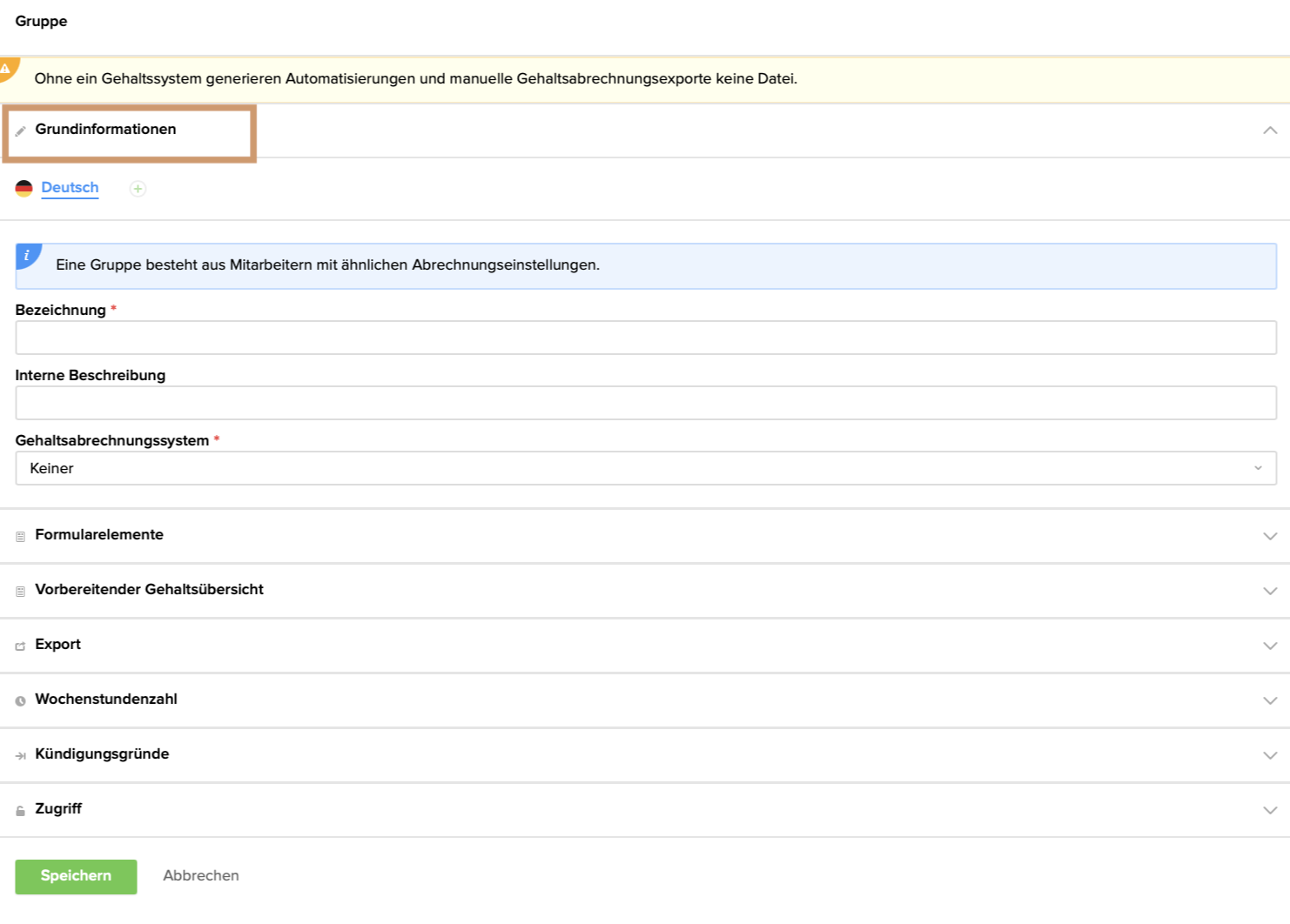1290x924 pixels.
Task: Click the green Speichern button
Action: point(76,876)
